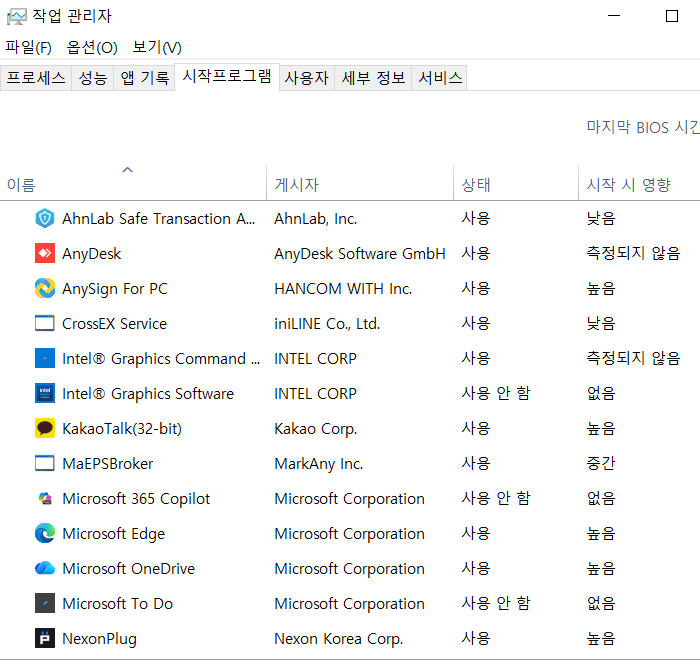Click the sort arrow above 이름
This screenshot has width=700, height=665.
(x=128, y=170)
